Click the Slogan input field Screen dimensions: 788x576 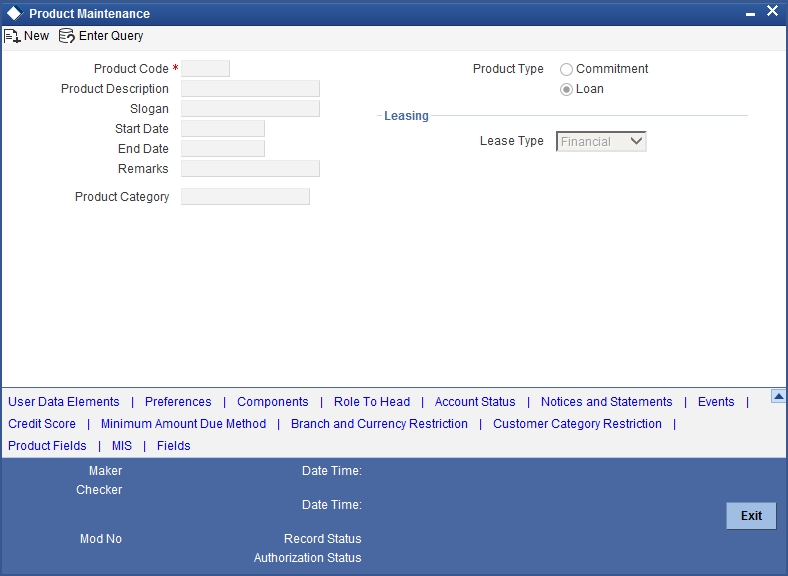point(250,109)
